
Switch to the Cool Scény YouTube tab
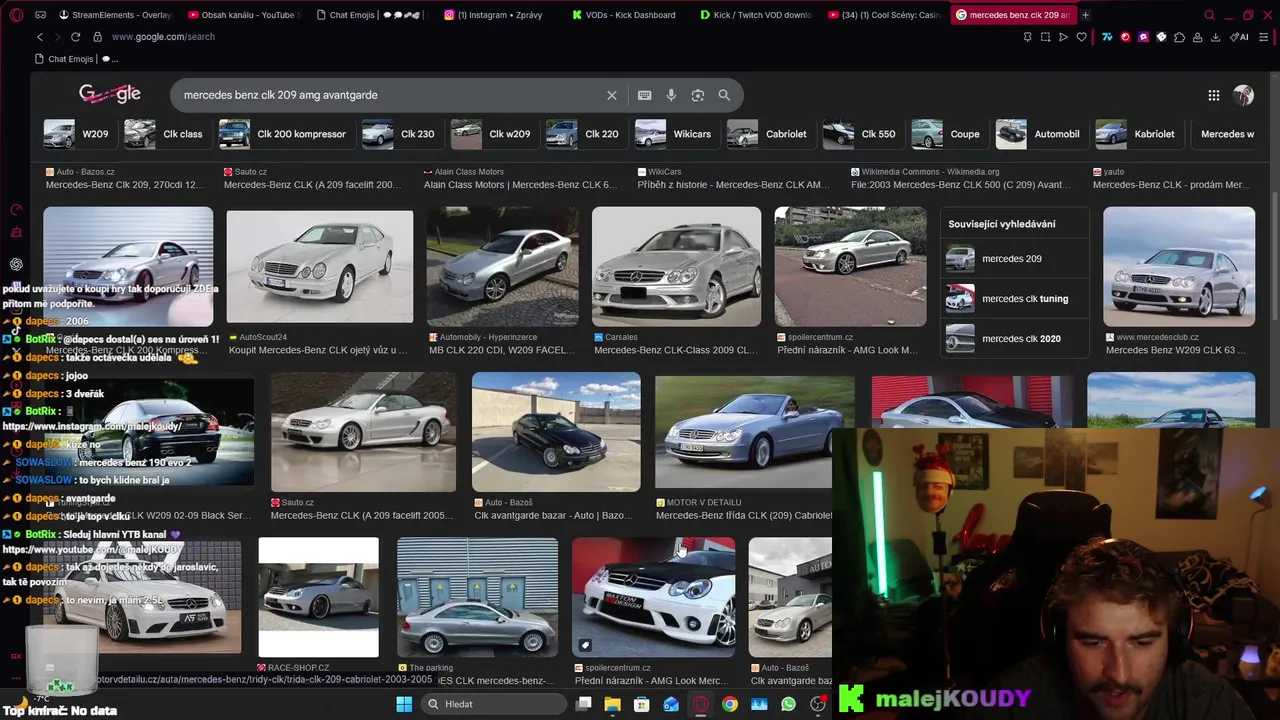tap(883, 15)
